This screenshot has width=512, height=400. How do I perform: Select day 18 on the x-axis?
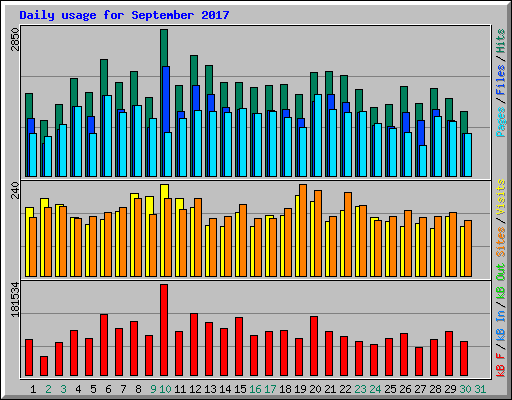[285, 389]
